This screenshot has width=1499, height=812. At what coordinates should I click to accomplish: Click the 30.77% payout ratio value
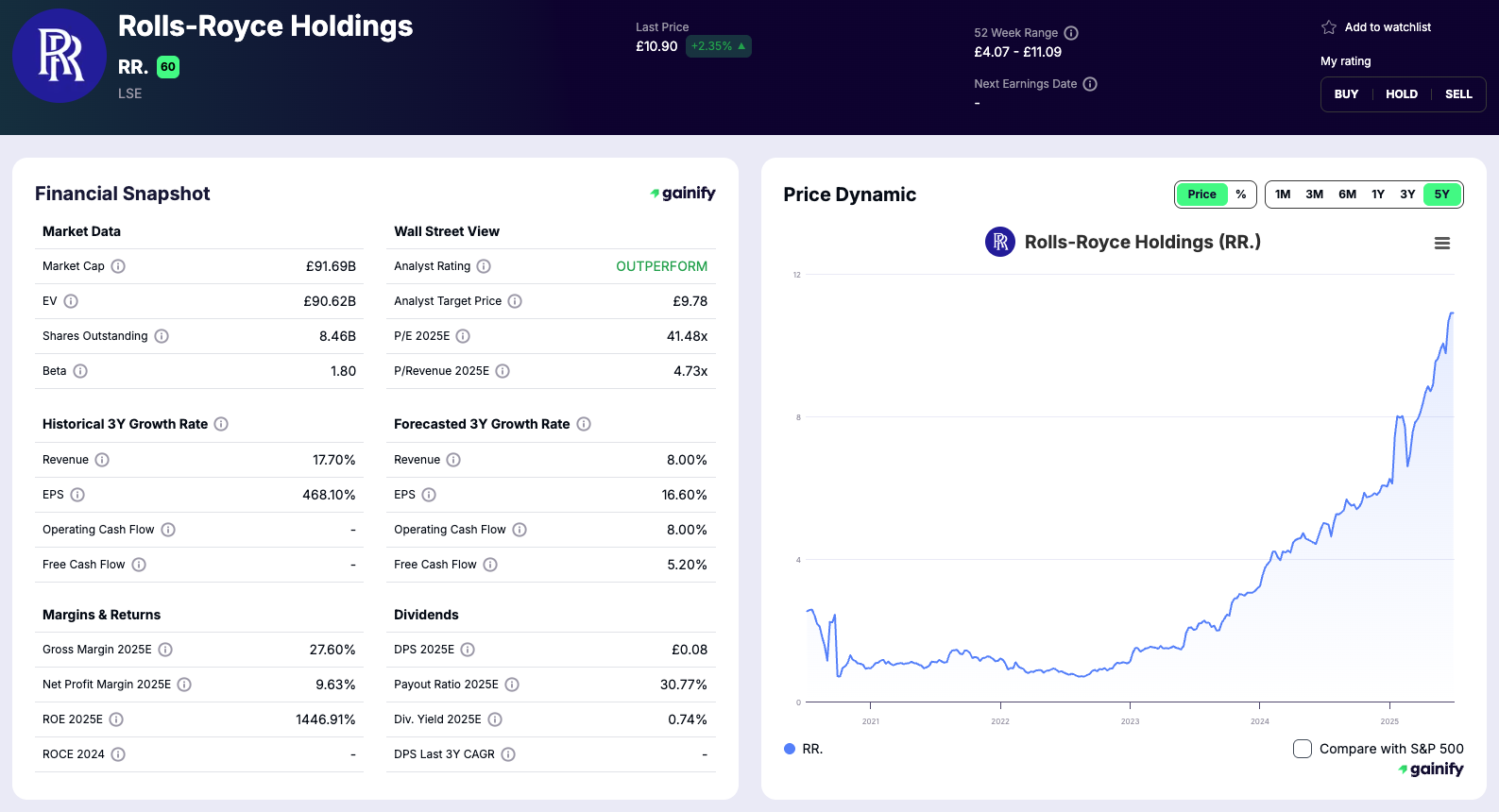(x=684, y=685)
